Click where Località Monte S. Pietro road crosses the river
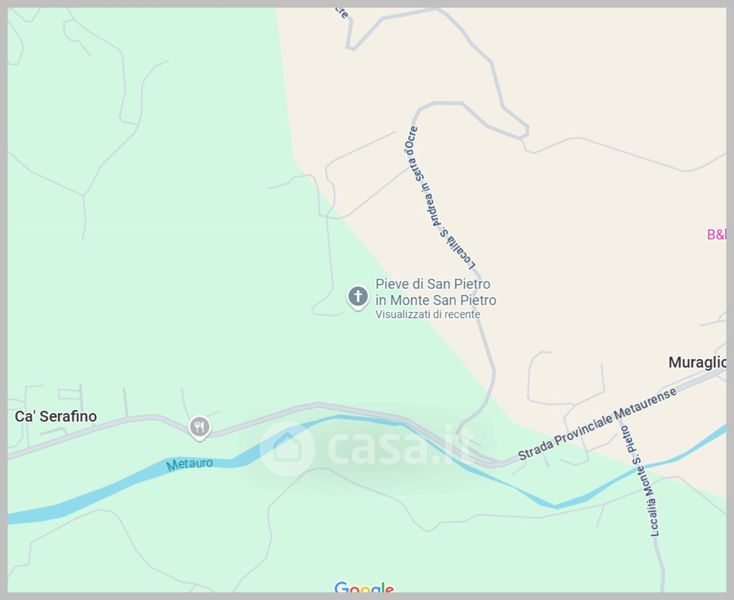This screenshot has width=734, height=600. [639, 467]
